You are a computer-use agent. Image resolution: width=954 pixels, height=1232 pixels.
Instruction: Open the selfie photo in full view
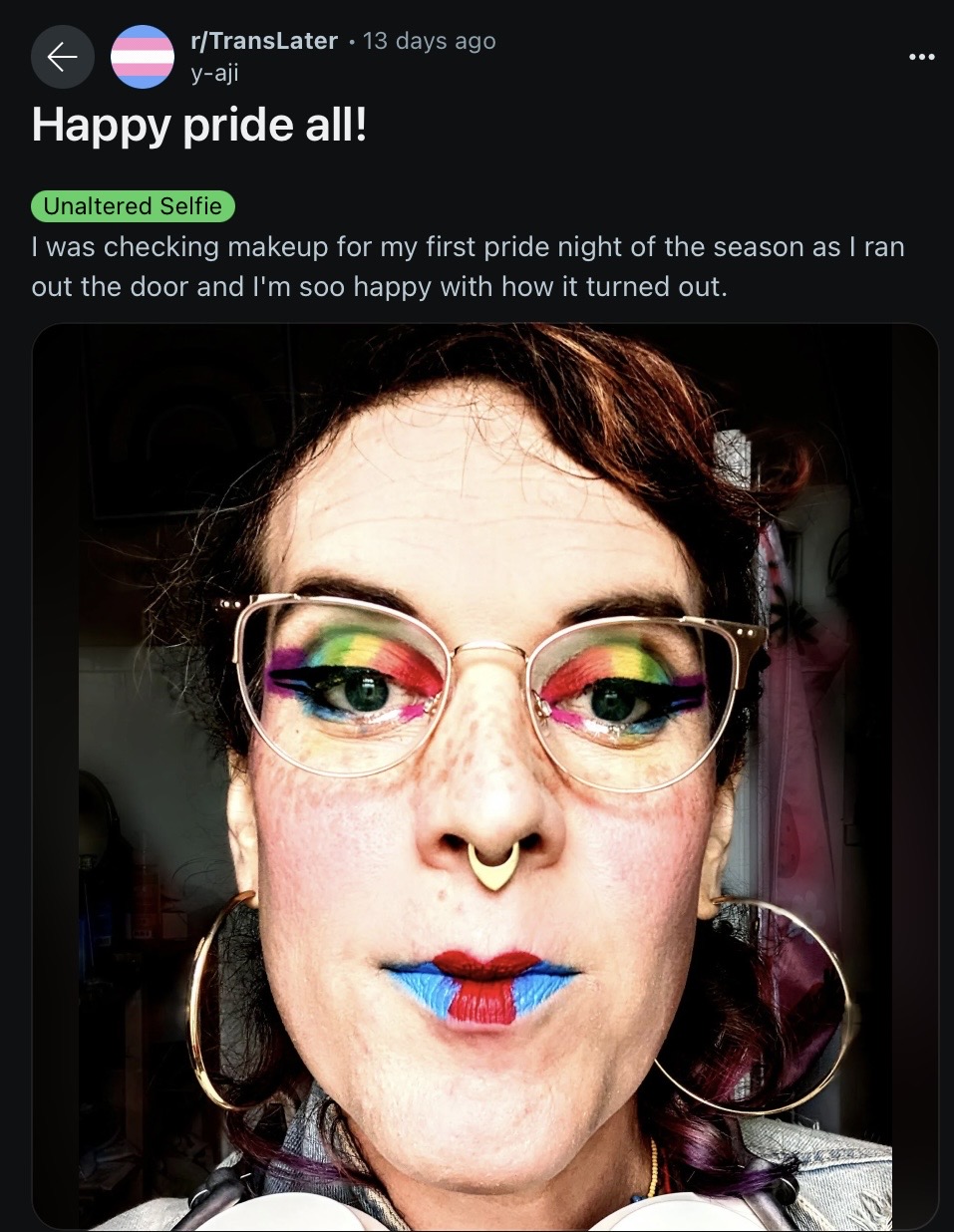485,776
